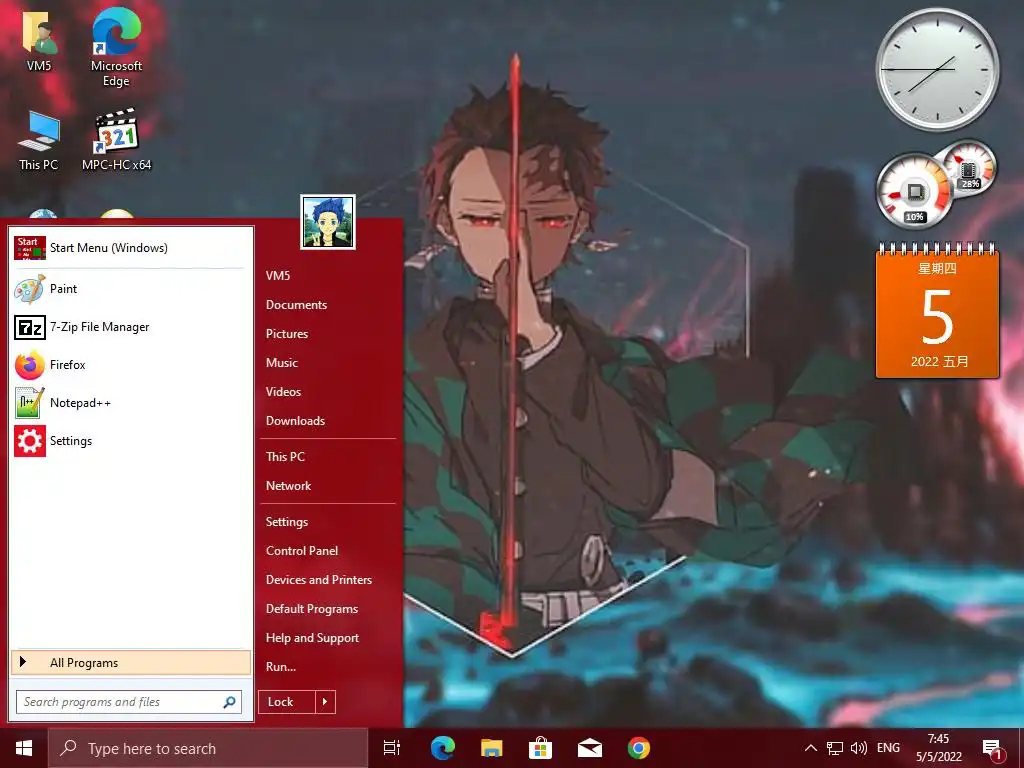This screenshot has height=768, width=1024.
Task: Open Devices and Printers
Action: pos(319,580)
